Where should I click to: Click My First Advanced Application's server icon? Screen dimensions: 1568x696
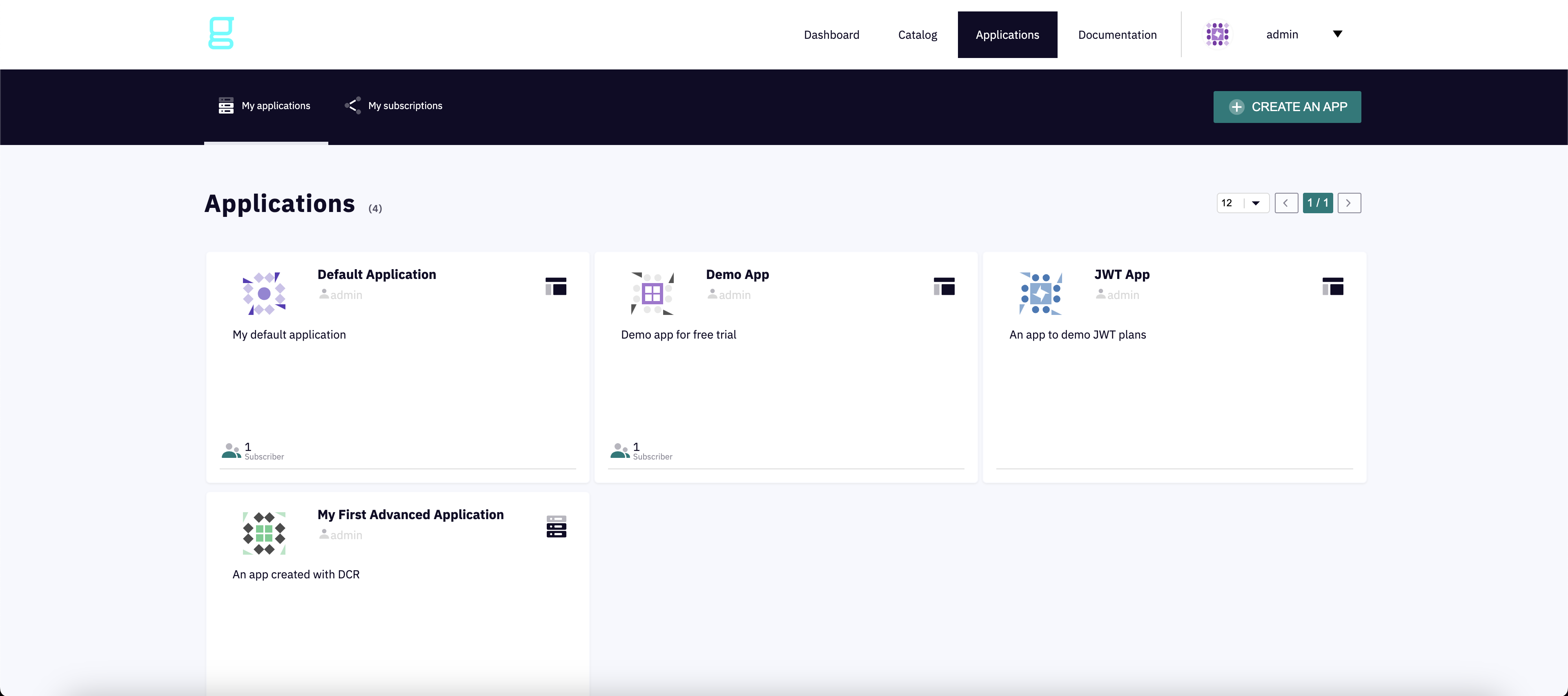click(x=556, y=527)
